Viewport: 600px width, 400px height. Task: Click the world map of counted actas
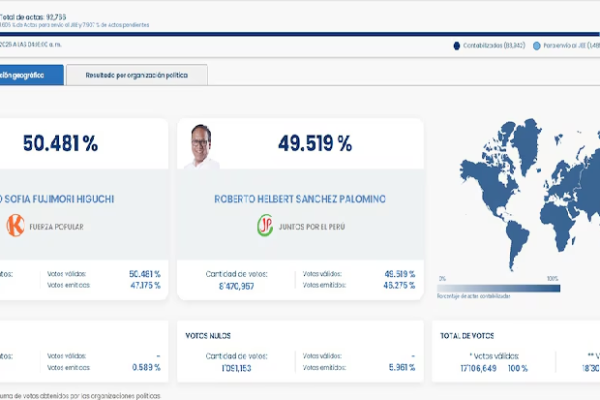[530, 194]
